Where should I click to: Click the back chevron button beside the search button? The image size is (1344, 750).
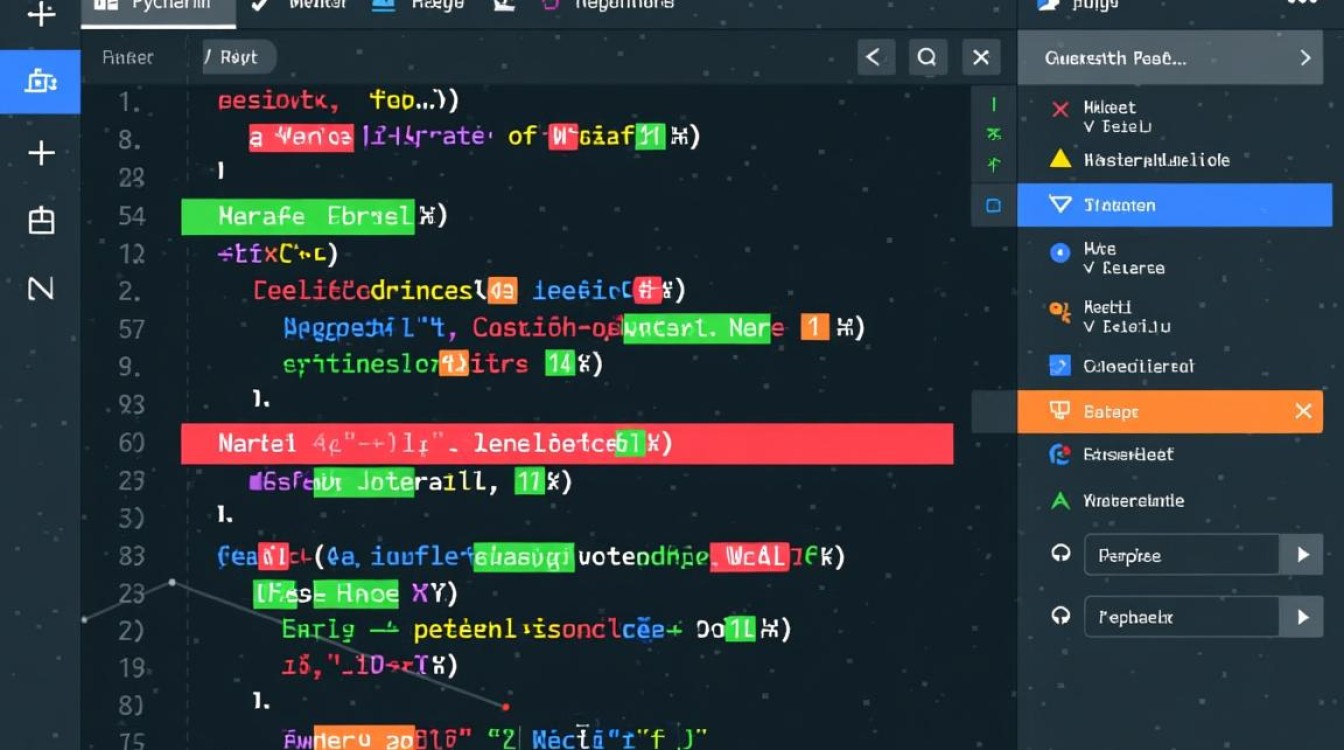coord(874,58)
